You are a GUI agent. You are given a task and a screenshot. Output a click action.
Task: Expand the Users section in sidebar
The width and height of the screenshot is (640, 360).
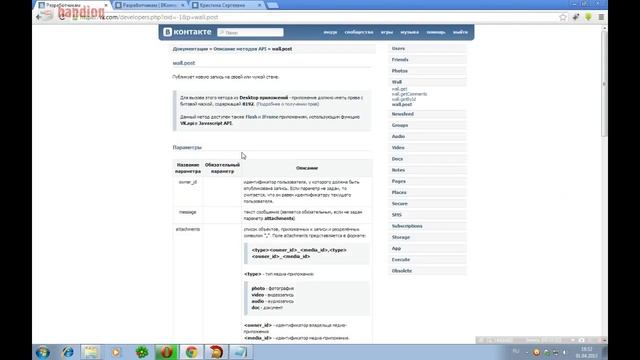[427, 49]
